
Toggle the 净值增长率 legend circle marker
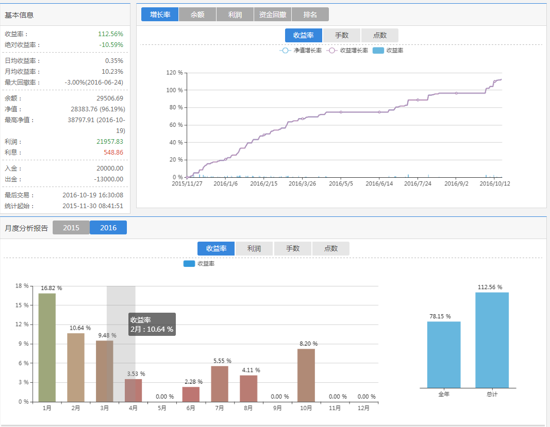point(285,51)
